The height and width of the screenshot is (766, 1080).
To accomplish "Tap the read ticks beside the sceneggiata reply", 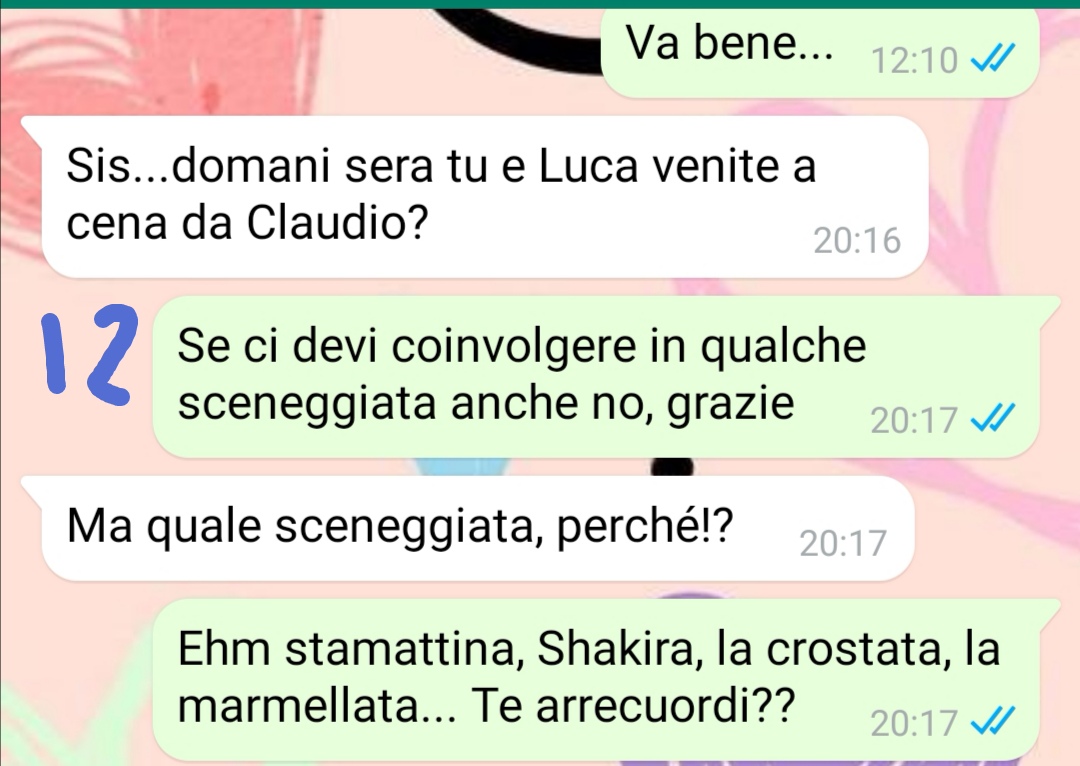I will tap(993, 420).
